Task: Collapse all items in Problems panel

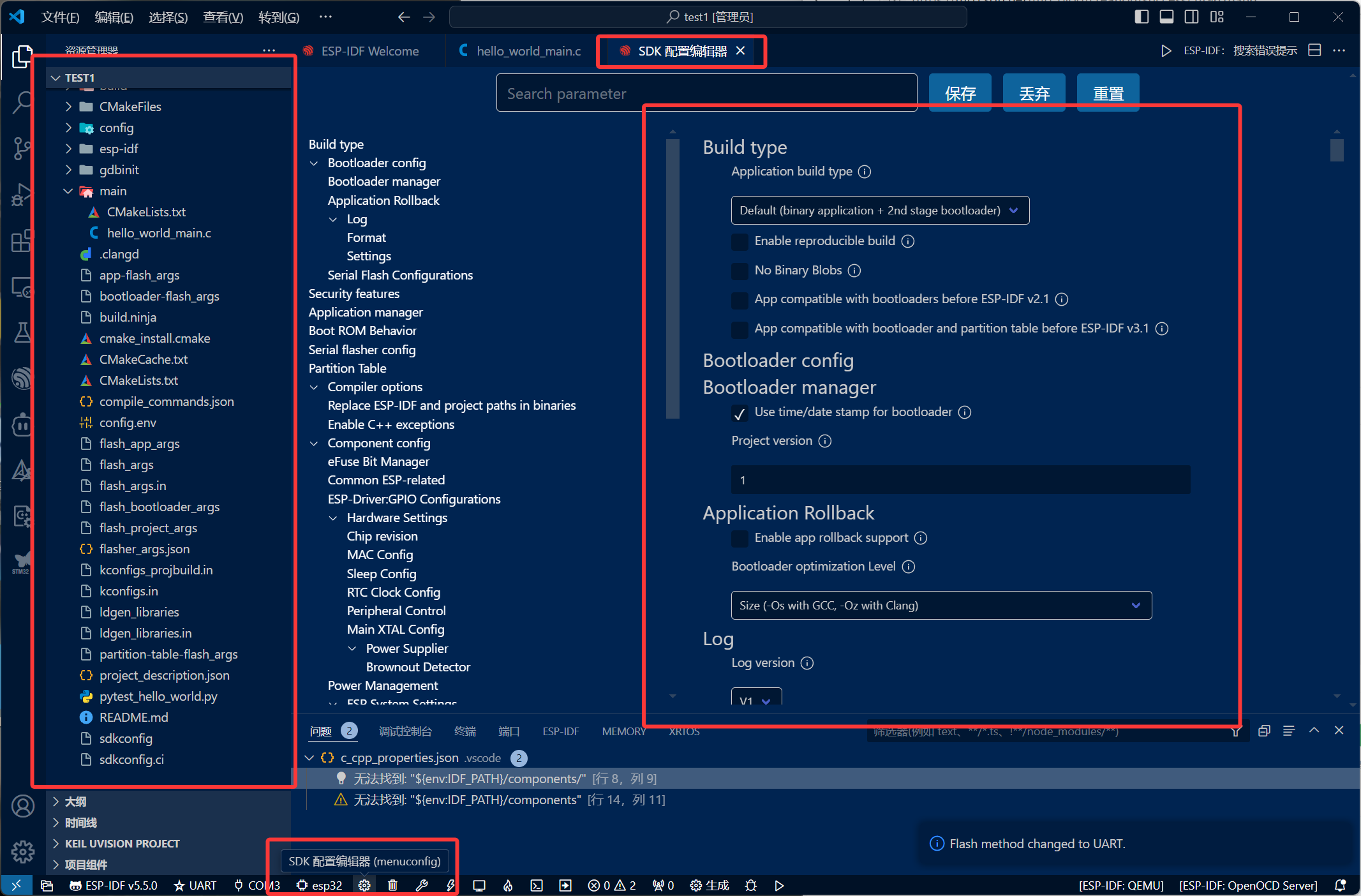Action: [1264, 731]
